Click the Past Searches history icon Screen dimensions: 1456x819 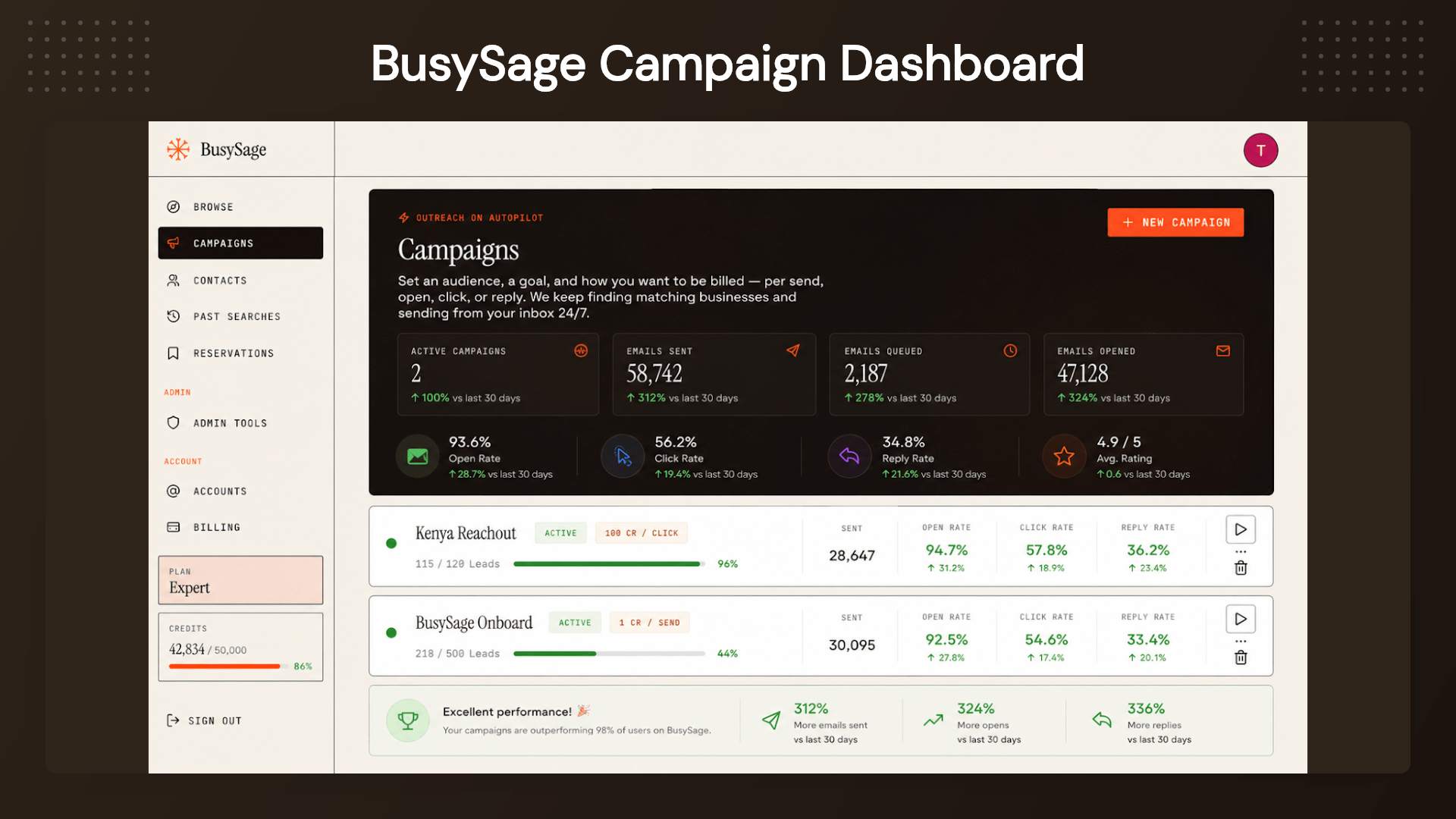tap(174, 316)
